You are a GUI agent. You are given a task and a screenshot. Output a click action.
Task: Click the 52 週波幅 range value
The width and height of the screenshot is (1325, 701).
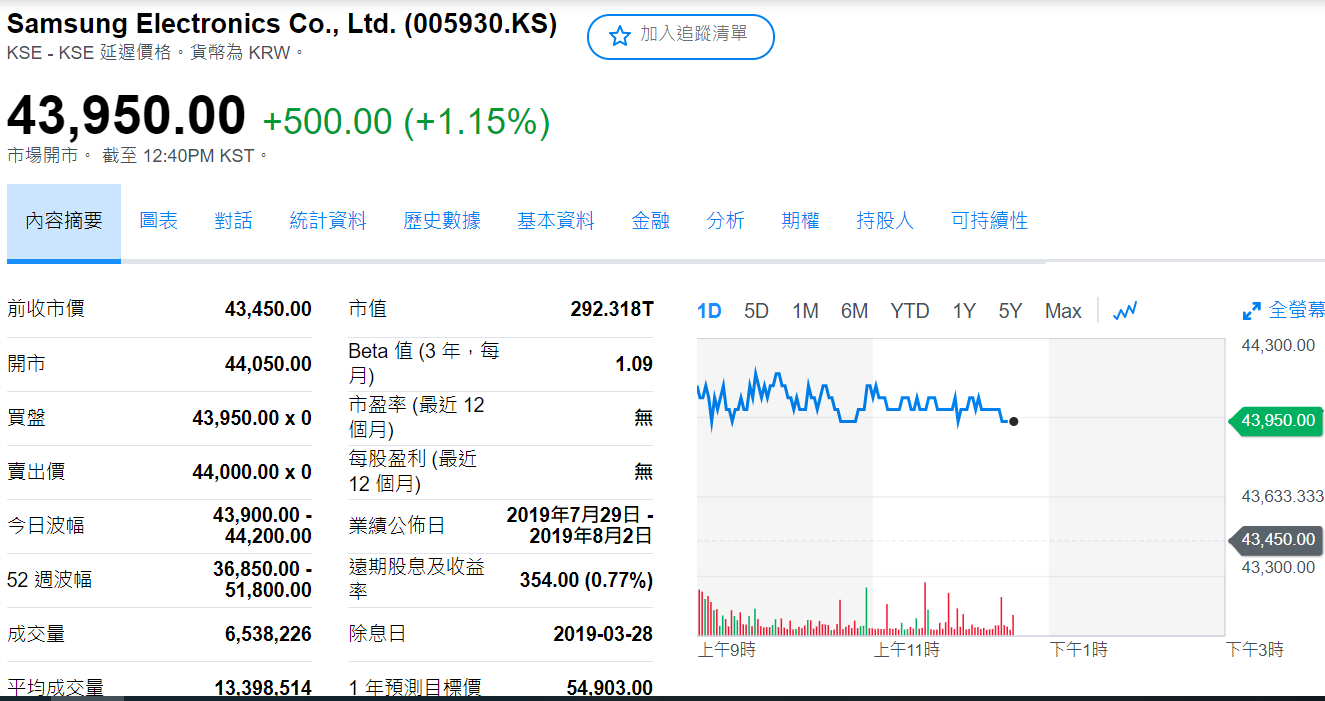(x=262, y=579)
